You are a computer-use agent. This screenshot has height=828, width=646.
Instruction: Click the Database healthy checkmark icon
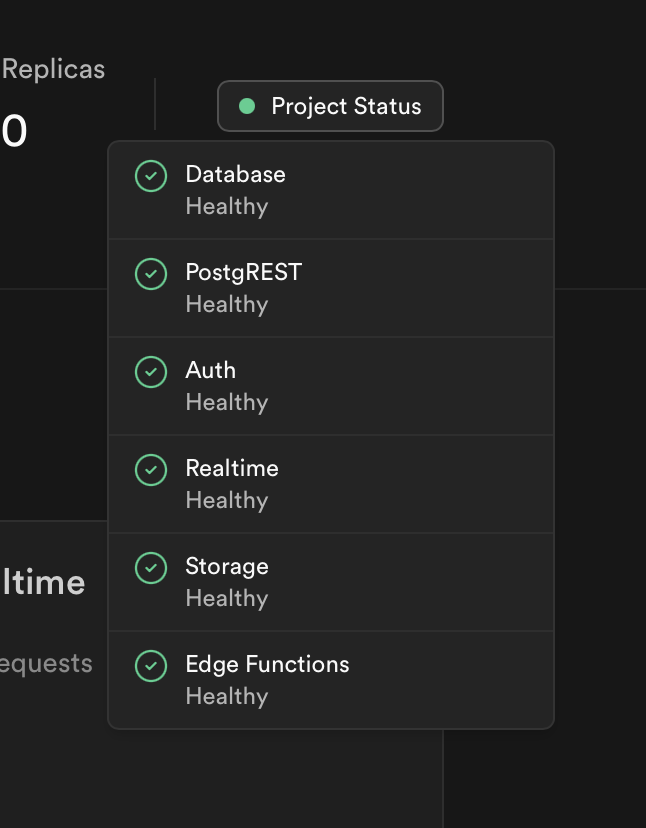tap(151, 176)
